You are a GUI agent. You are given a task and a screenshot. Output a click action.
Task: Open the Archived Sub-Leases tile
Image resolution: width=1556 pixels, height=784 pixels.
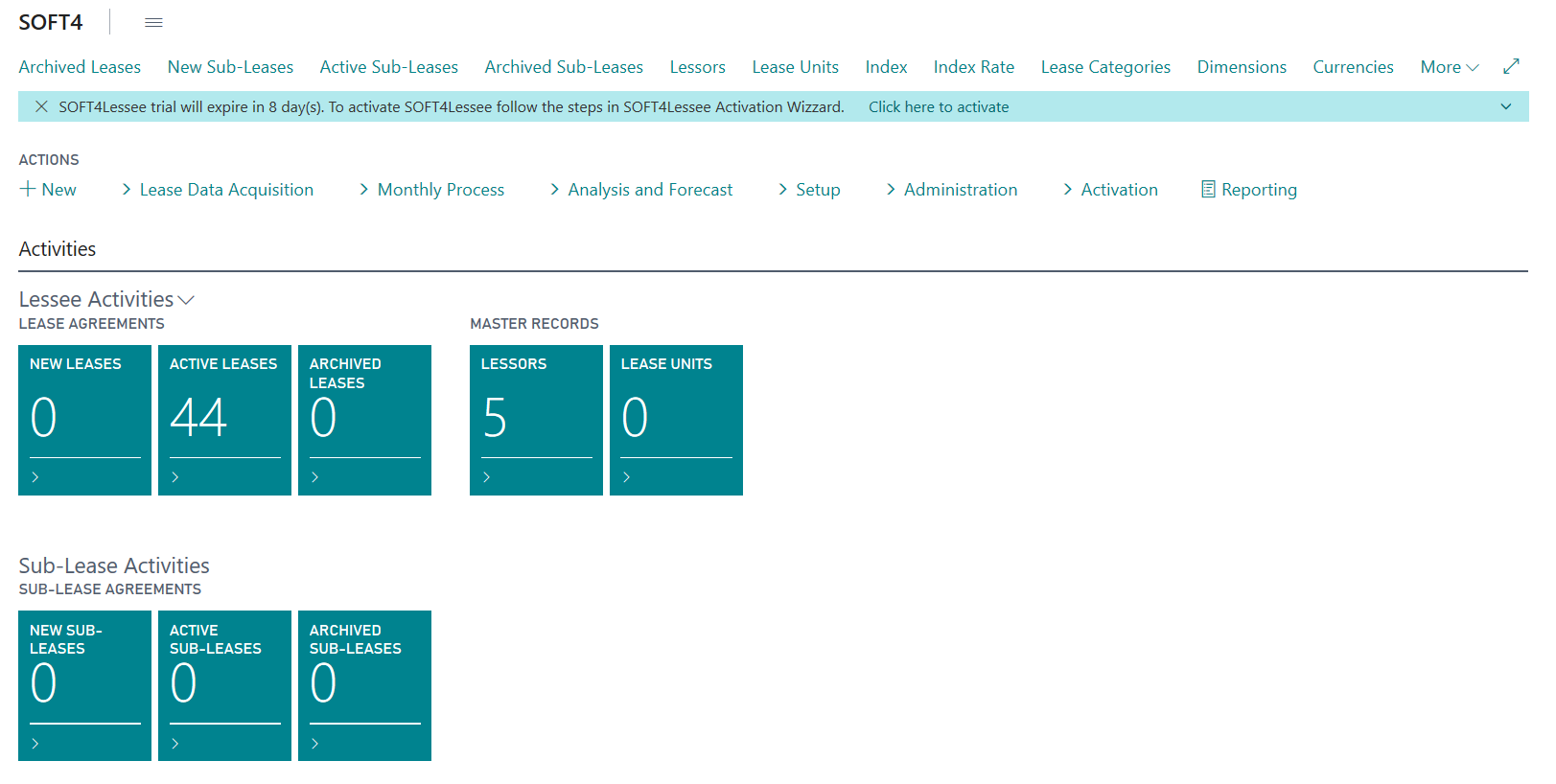(x=364, y=685)
